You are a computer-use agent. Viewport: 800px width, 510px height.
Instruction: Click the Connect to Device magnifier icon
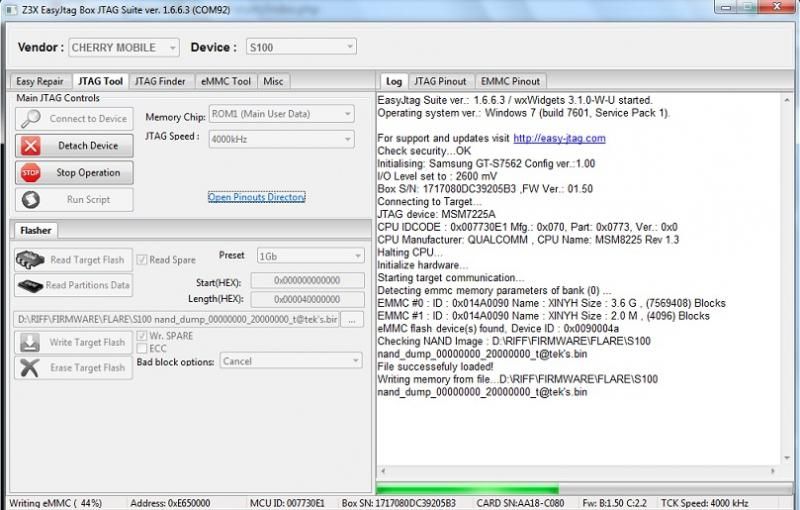[31, 119]
